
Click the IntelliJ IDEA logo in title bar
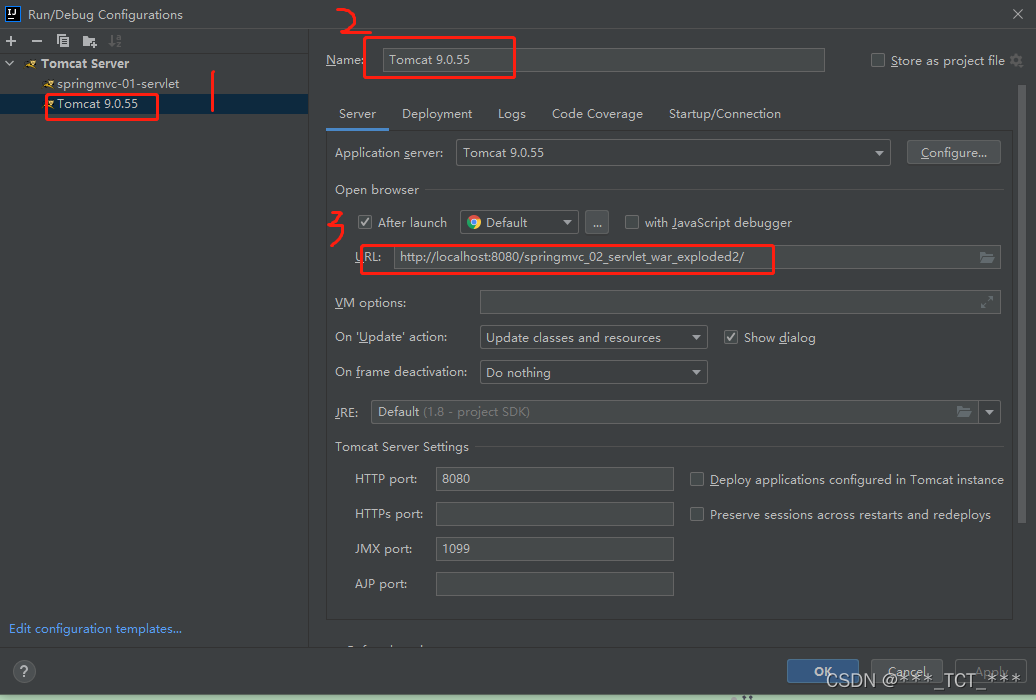point(13,14)
